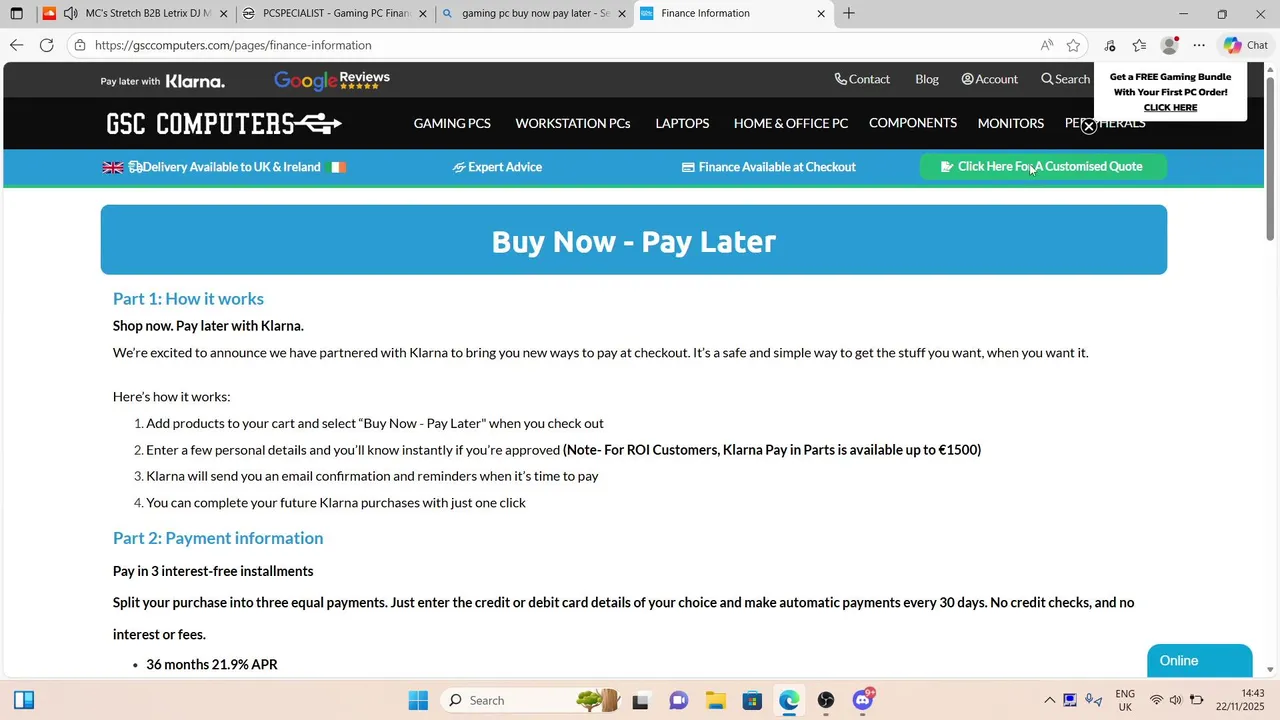Switch the ENG UK input language
This screenshot has height=720, width=1280.
(x=1125, y=700)
